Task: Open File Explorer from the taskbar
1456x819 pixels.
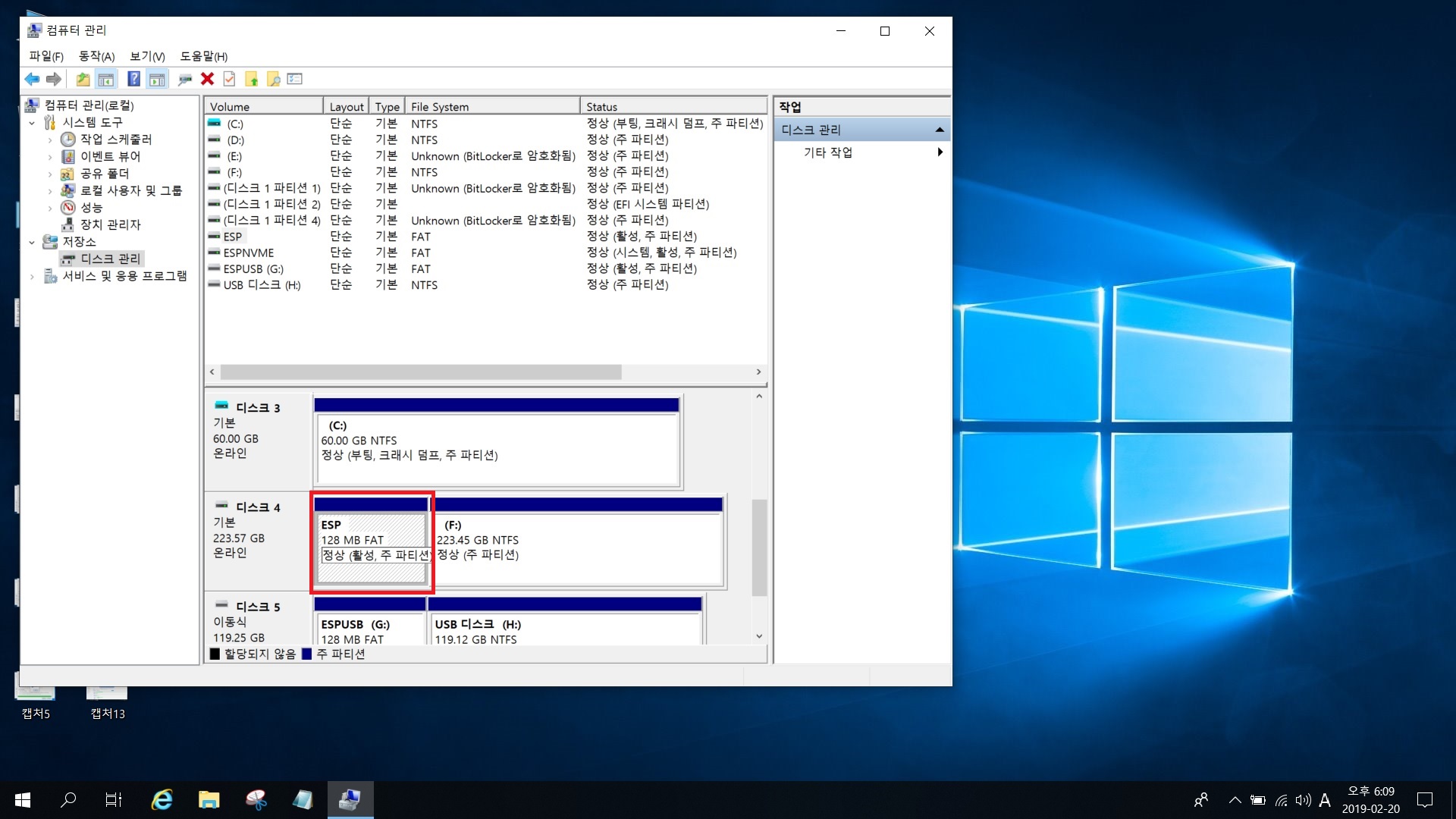Action: tap(209, 800)
